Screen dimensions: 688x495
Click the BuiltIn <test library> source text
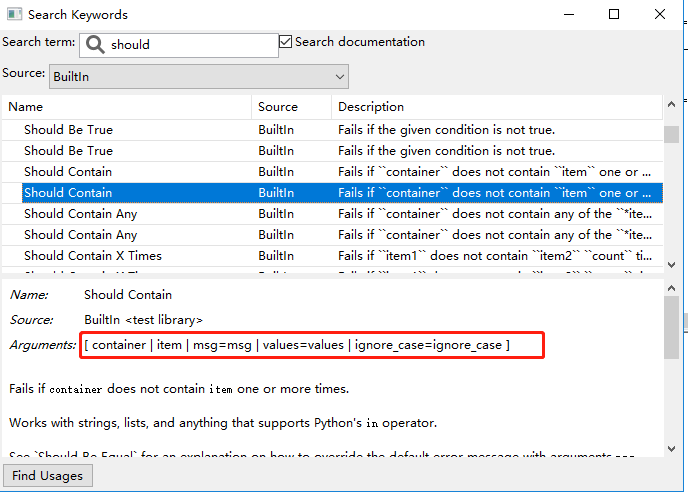143,320
